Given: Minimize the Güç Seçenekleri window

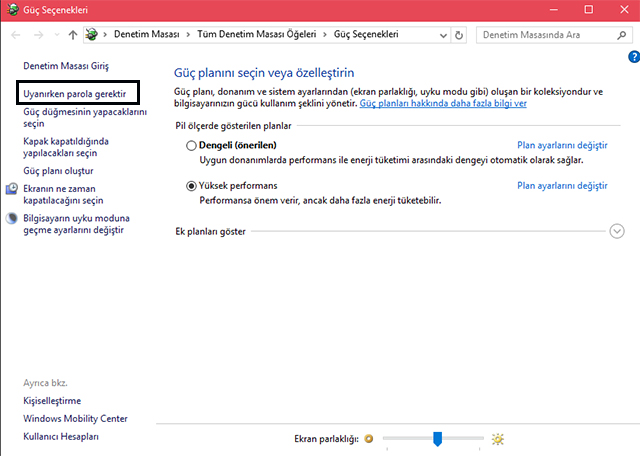Looking at the screenshot, I should click(553, 10).
